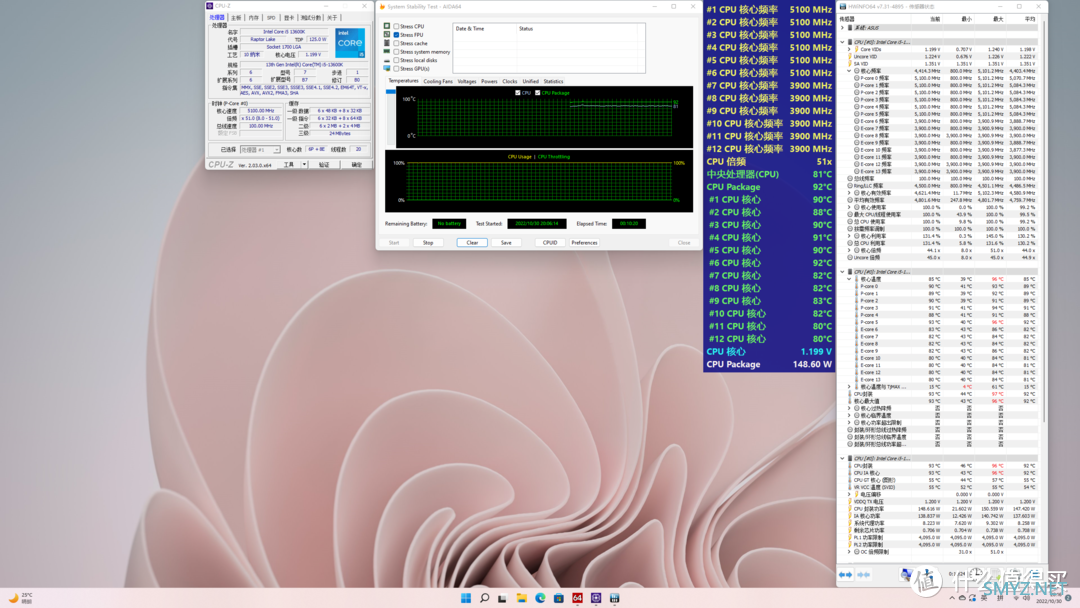Toggle the CPU graph legend checkbox
Image resolution: width=1080 pixels, height=608 pixels.
(517, 92)
